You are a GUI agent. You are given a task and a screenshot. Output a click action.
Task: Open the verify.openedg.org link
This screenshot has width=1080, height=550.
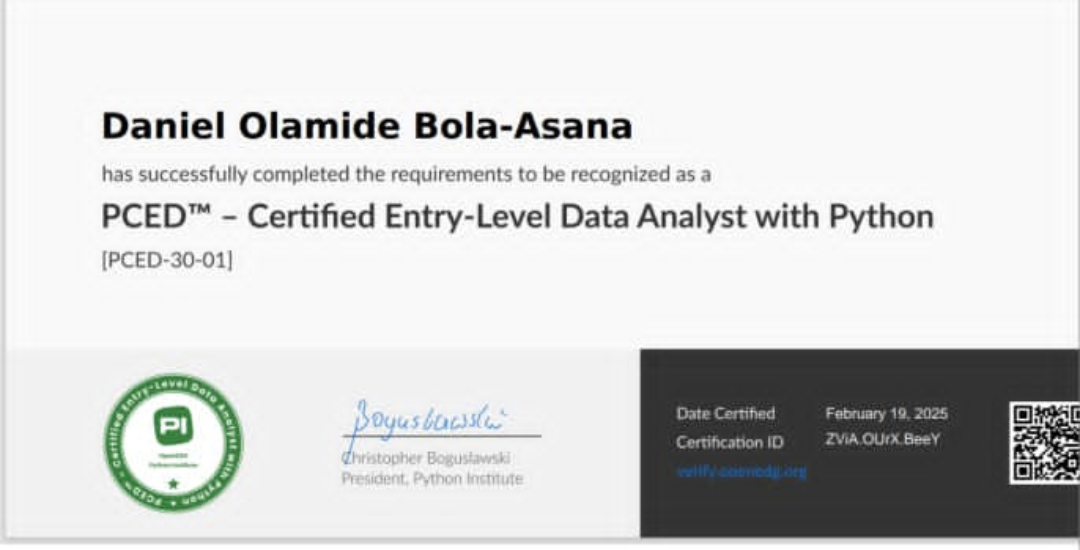[x=741, y=471]
